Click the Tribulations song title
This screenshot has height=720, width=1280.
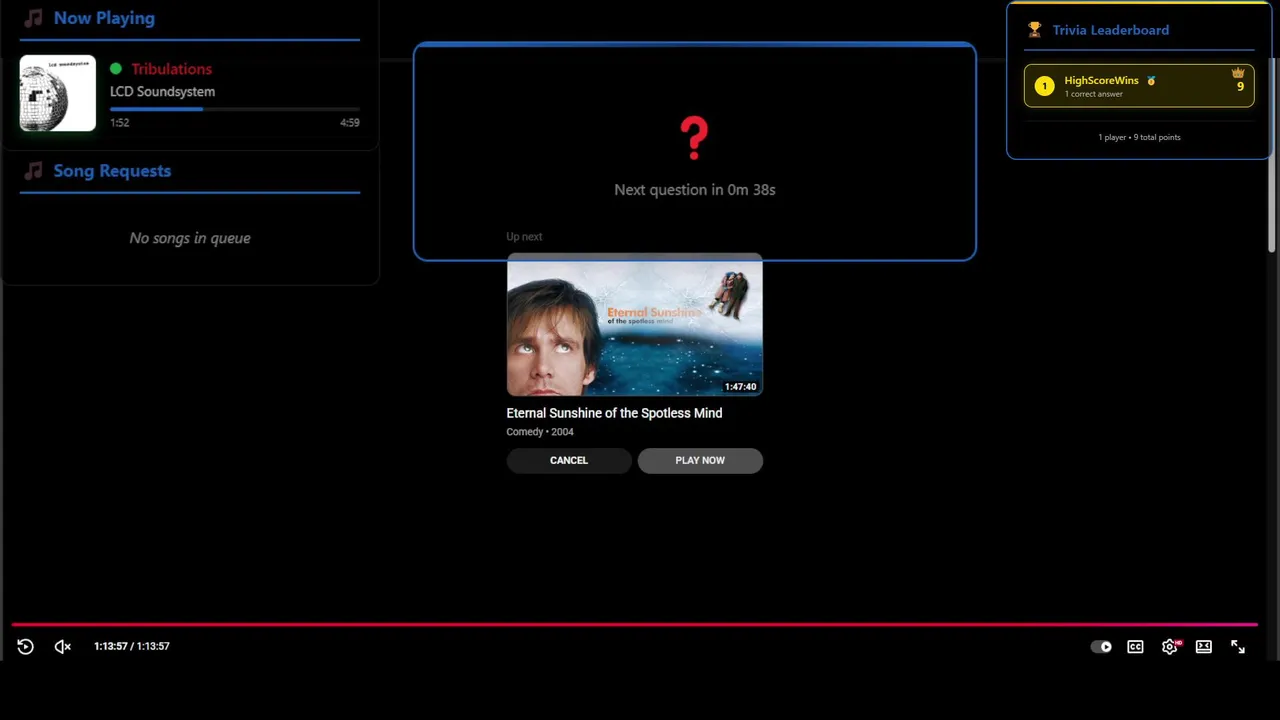171,69
